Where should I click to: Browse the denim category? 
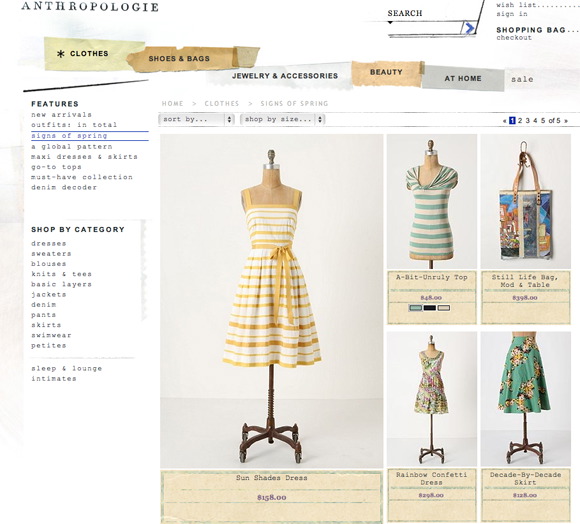44,305
